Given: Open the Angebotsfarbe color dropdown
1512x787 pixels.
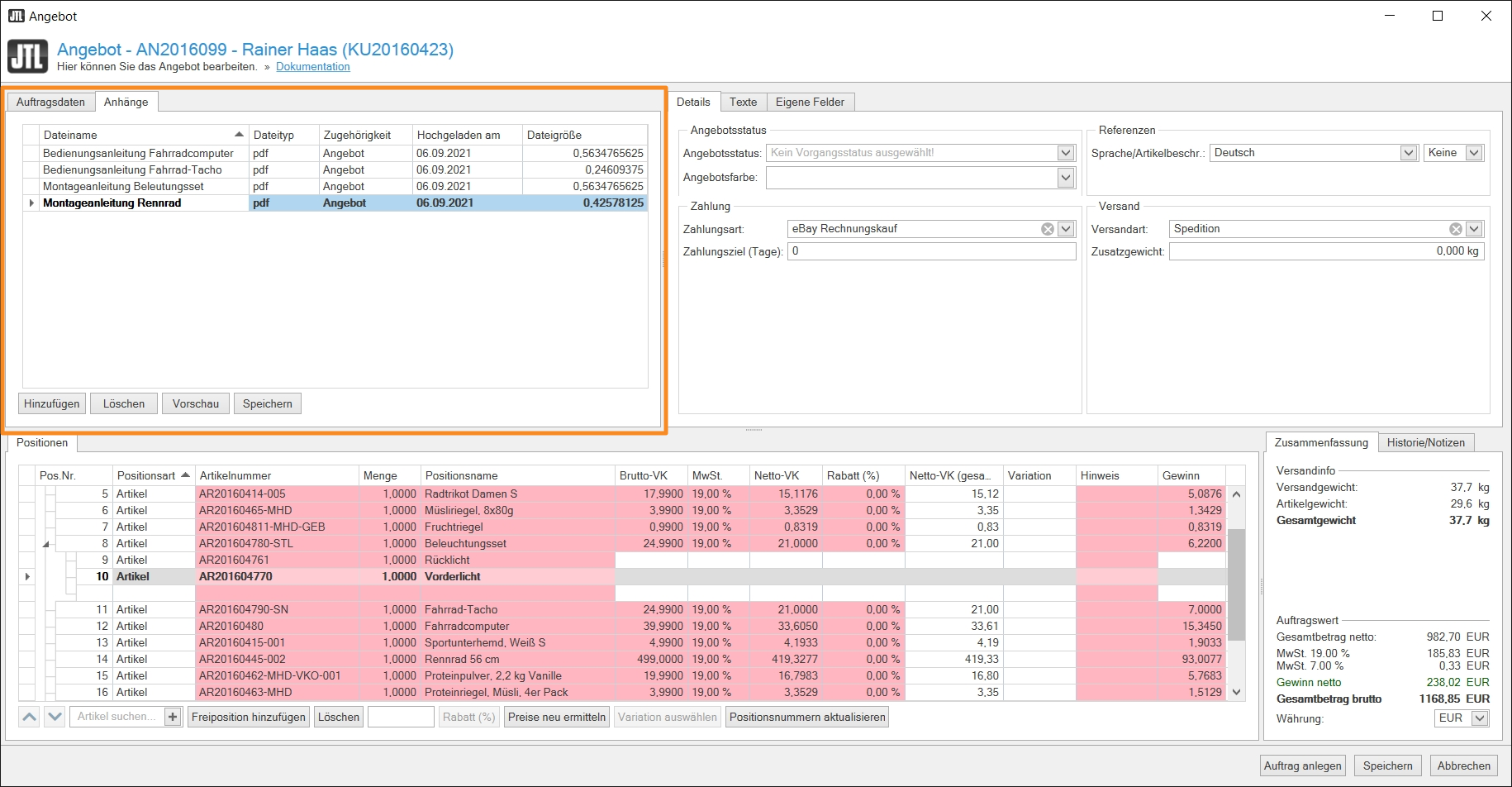Looking at the screenshot, I should click(1066, 178).
